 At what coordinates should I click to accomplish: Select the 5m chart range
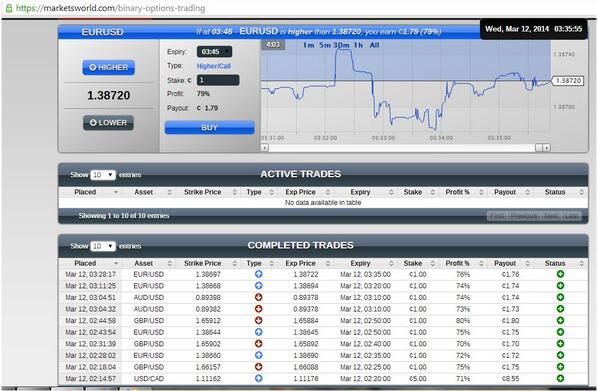pyautogui.click(x=325, y=45)
